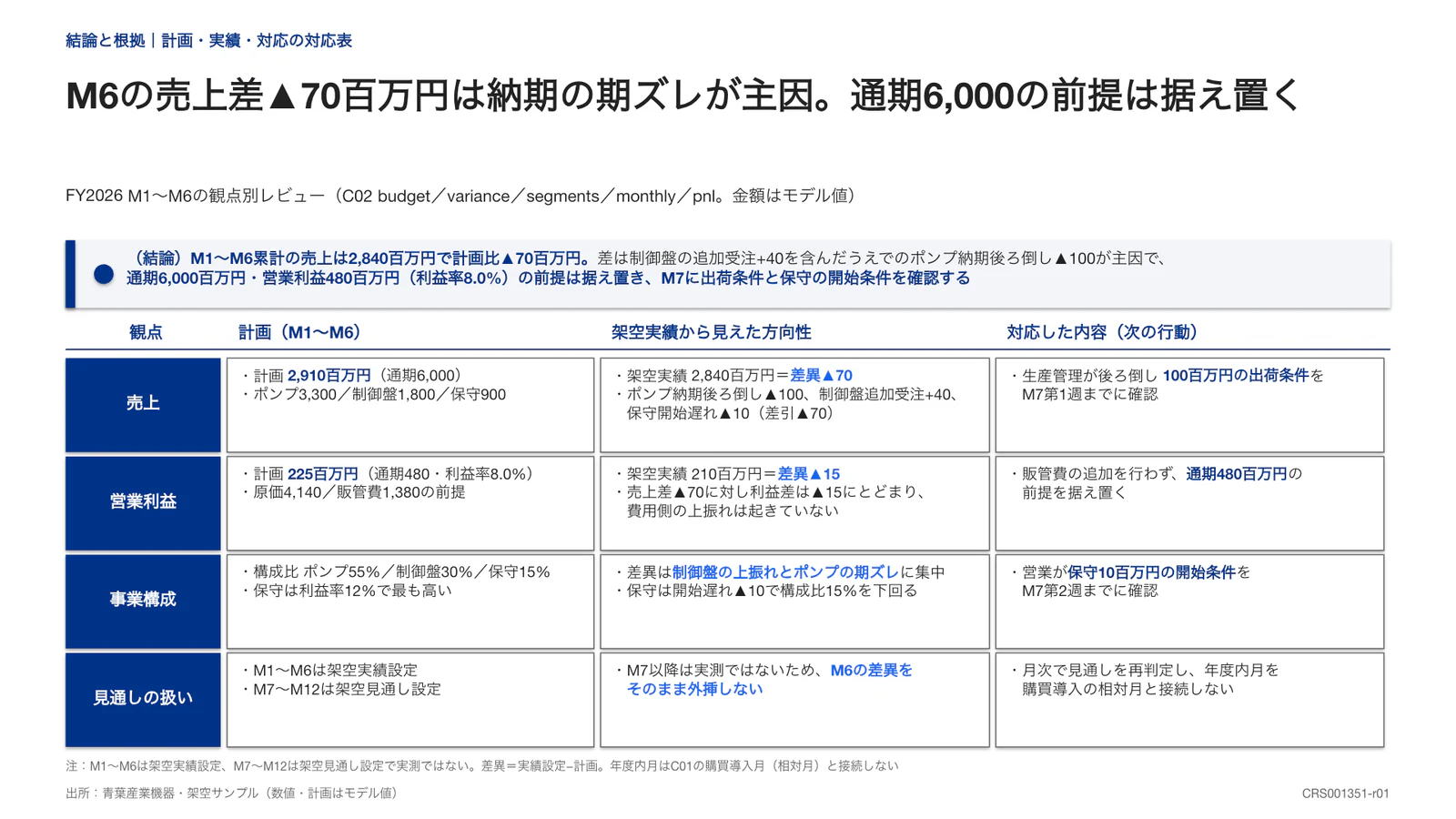Click text 保守開始遅れ▲10（差引▲70）
The width and height of the screenshot is (1456, 819).
point(731,413)
